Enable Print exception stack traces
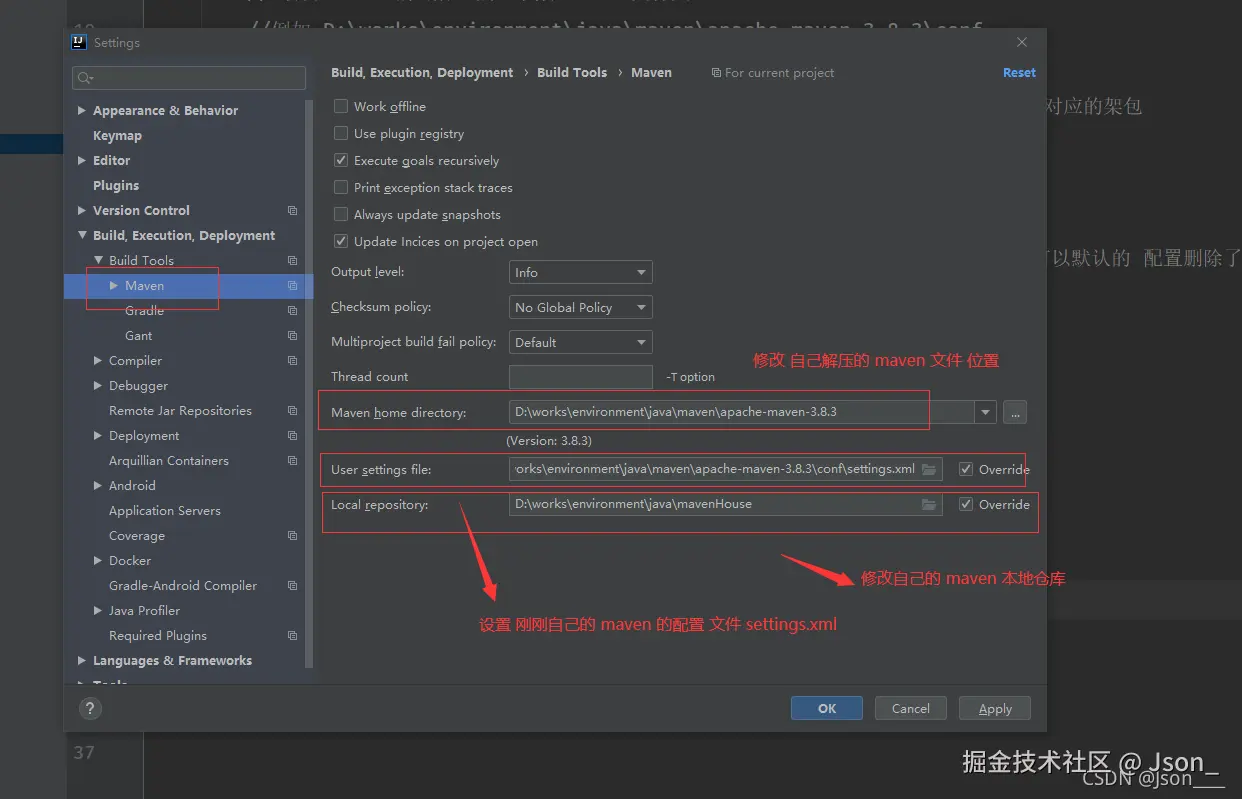This screenshot has height=799, width=1242. pos(341,187)
